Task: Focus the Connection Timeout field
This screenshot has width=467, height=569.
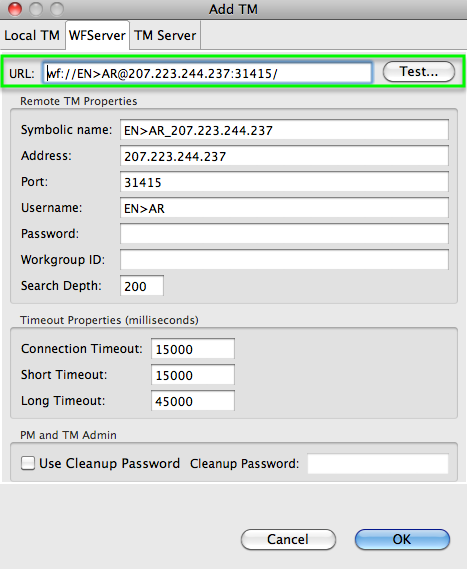Action: (x=193, y=349)
